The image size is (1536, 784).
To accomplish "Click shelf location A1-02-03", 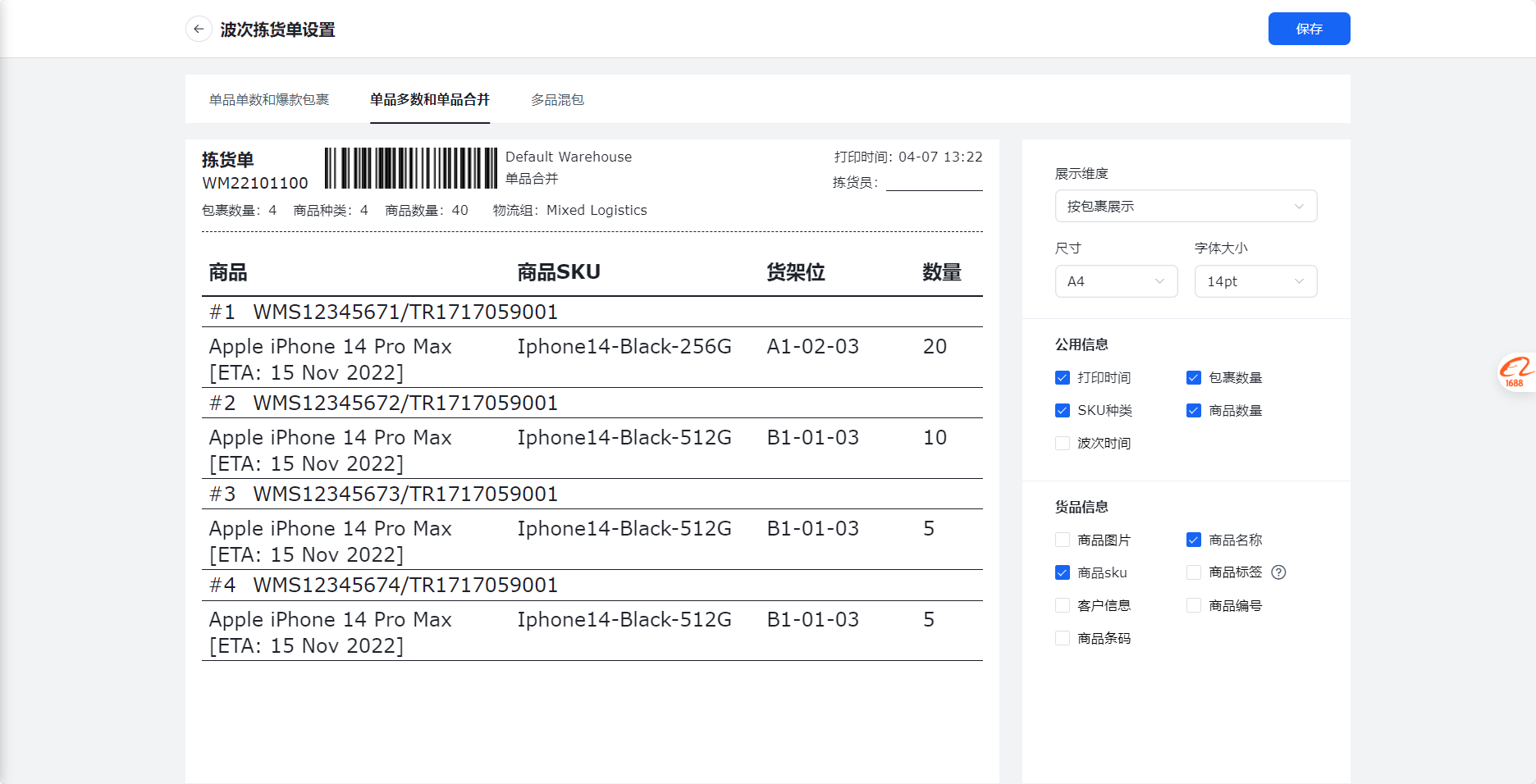I will [x=813, y=347].
